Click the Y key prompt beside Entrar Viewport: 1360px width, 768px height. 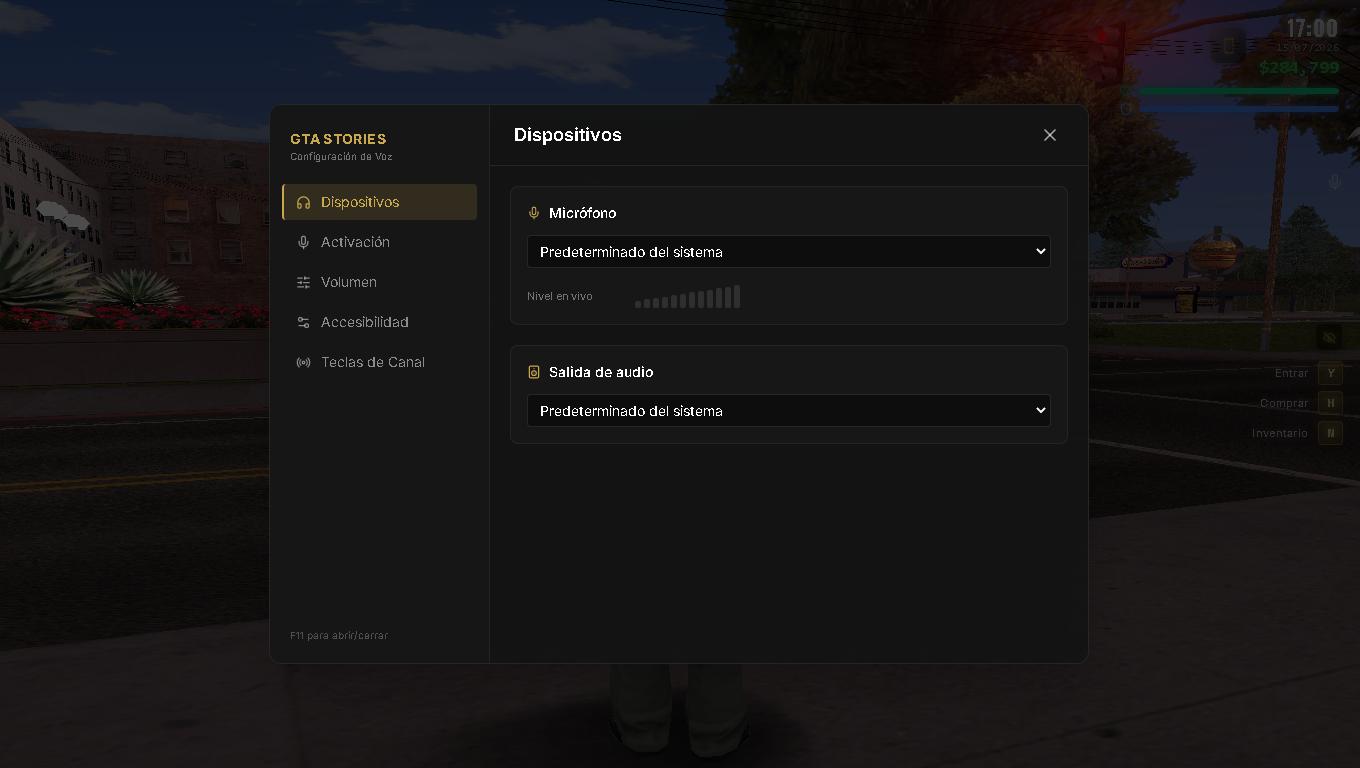click(x=1330, y=373)
